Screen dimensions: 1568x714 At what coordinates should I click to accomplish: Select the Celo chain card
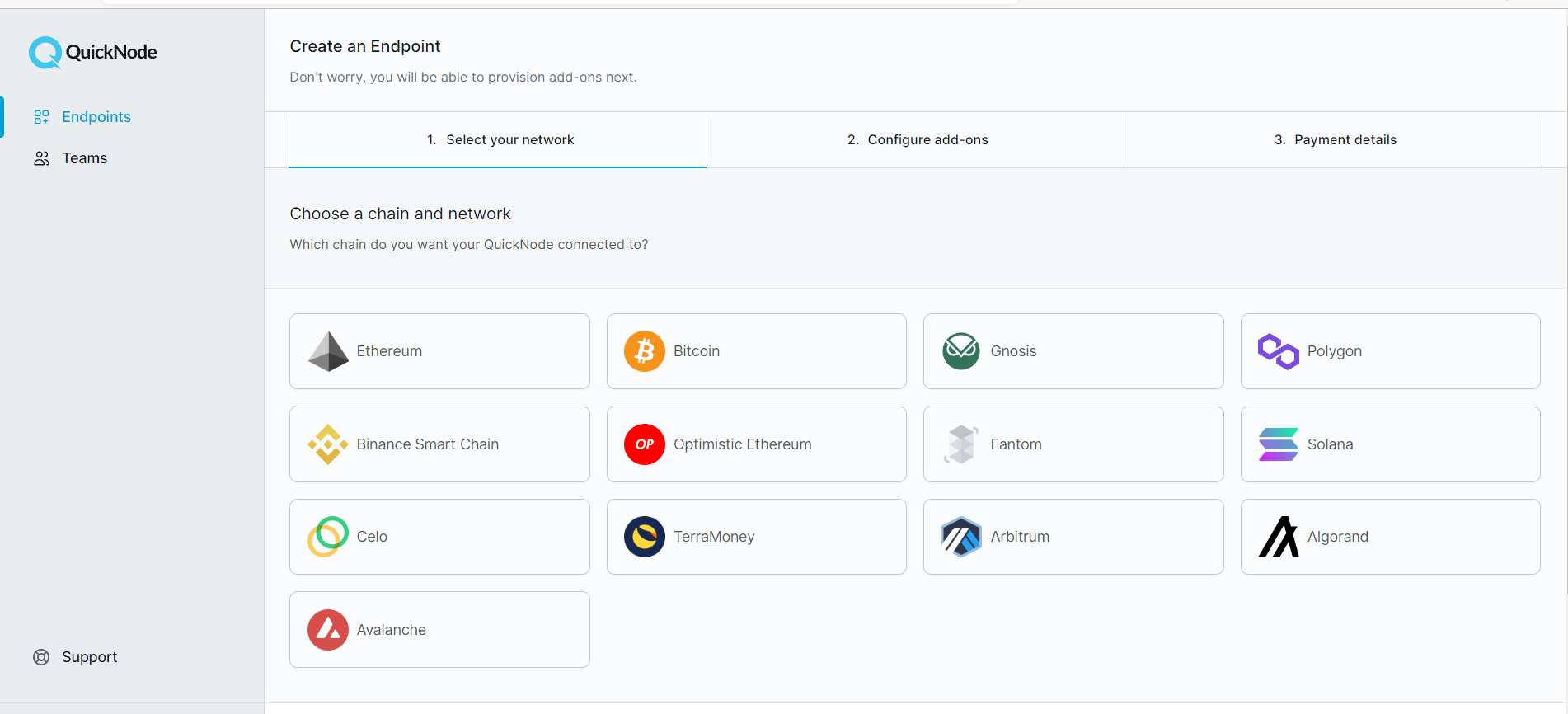(x=439, y=537)
